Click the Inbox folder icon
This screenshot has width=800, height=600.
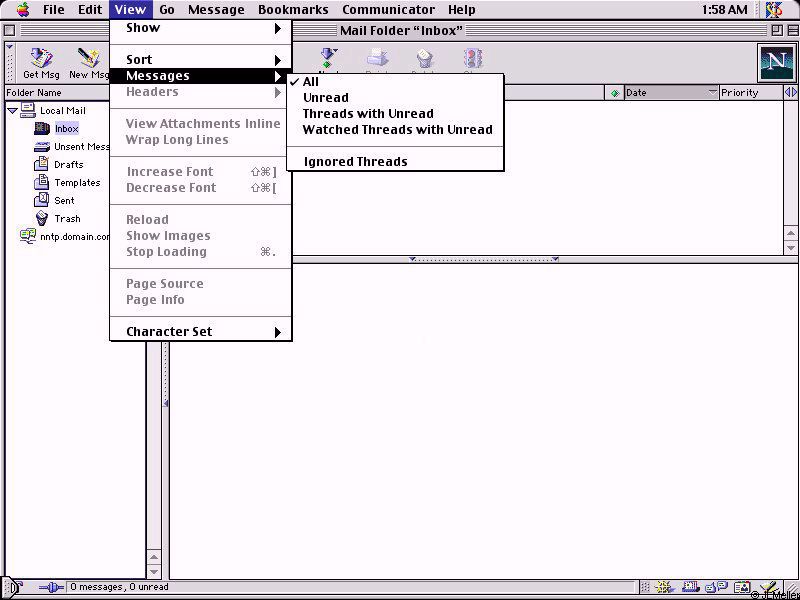(42, 129)
